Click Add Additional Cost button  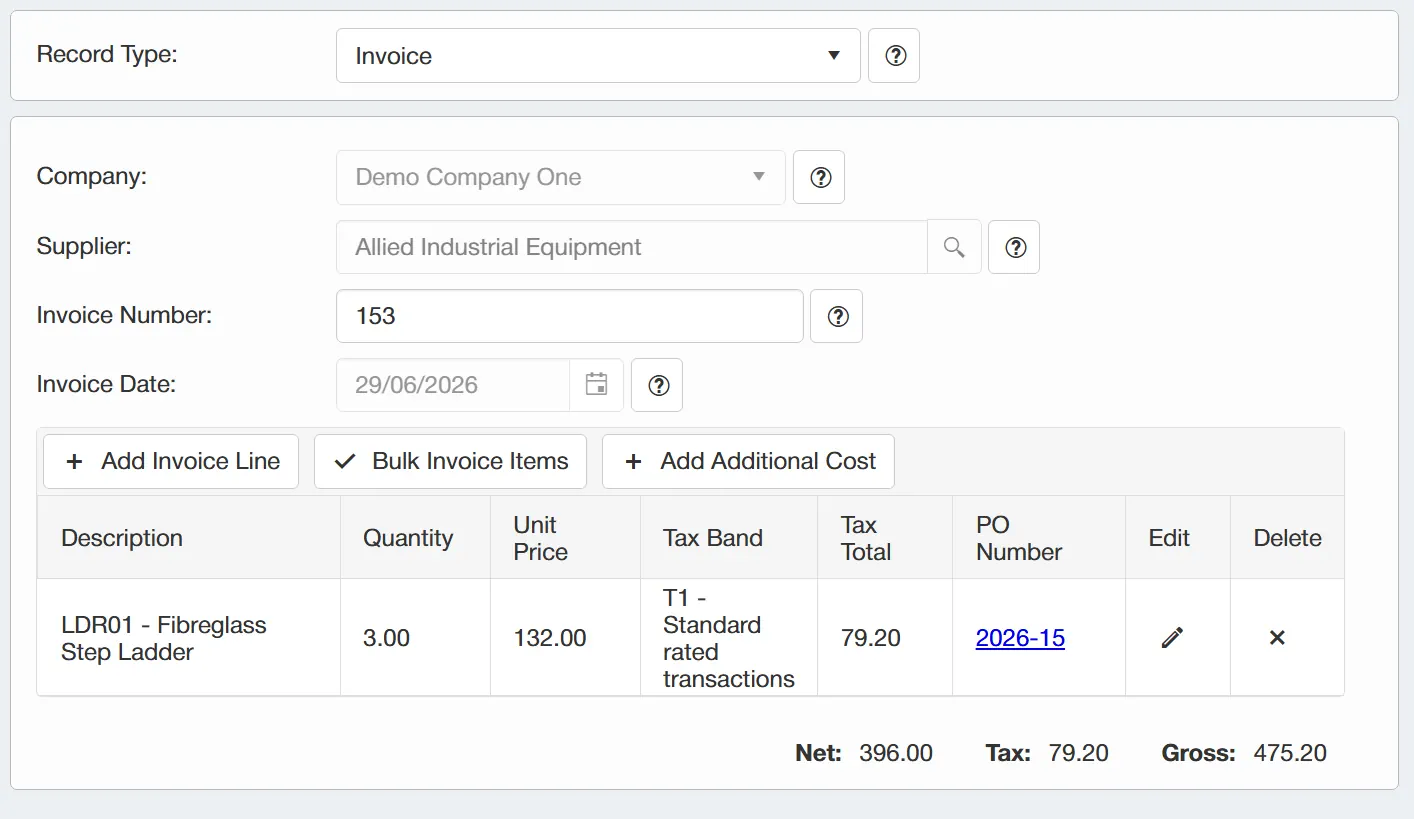click(748, 461)
